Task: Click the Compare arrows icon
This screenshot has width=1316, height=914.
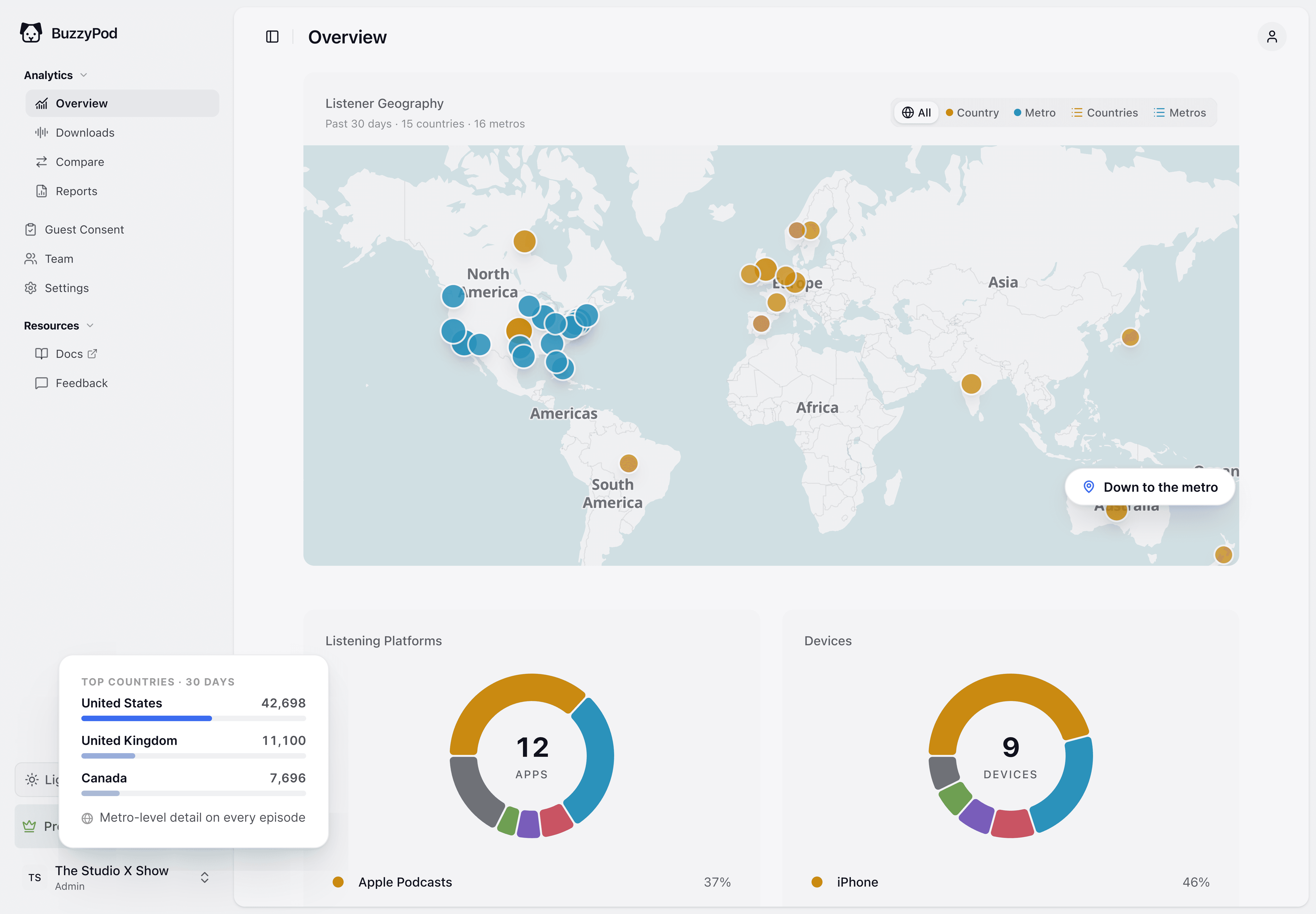Action: click(41, 162)
